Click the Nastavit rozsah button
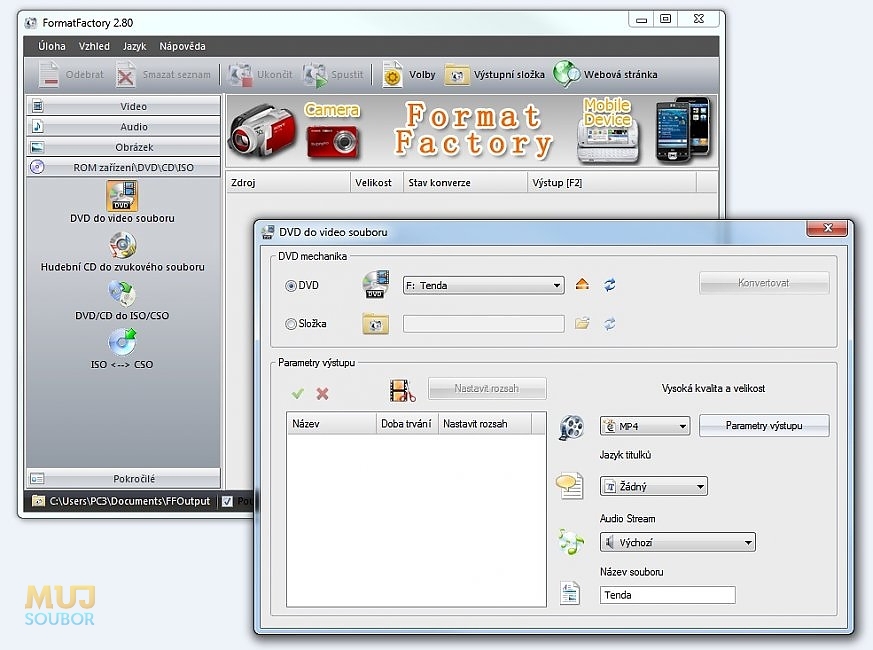This screenshot has height=650, width=873. 487,388
